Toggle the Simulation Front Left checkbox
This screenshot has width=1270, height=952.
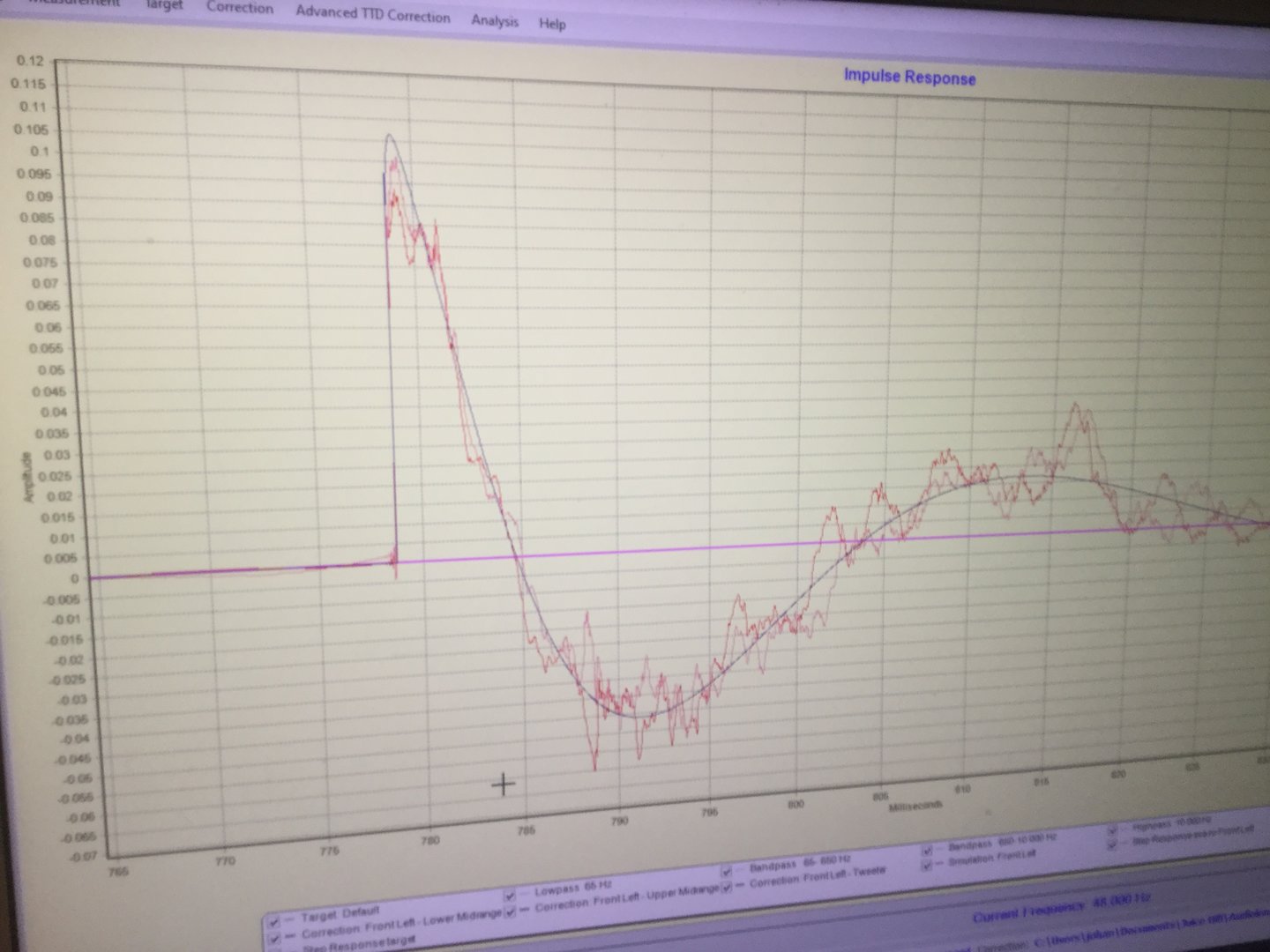click(927, 865)
